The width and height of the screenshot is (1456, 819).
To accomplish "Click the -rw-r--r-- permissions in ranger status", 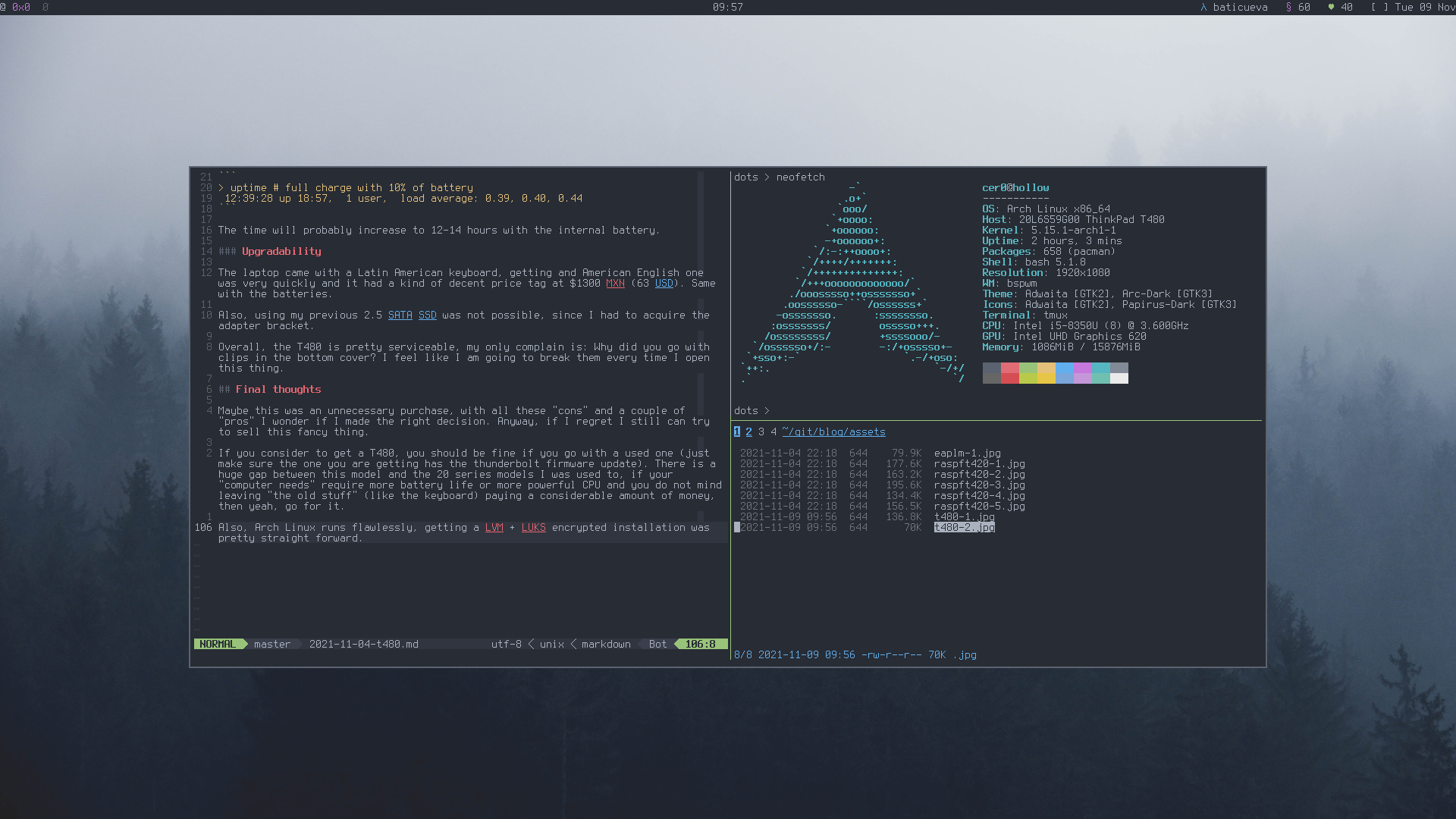I will [x=891, y=654].
